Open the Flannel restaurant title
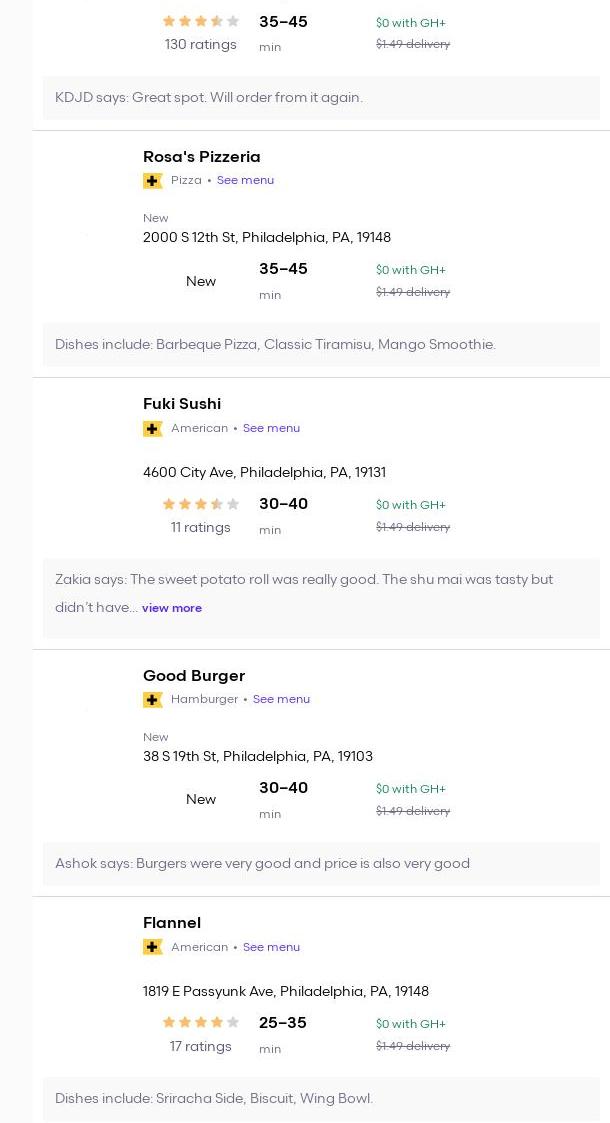The width and height of the screenshot is (610, 1123). (172, 923)
